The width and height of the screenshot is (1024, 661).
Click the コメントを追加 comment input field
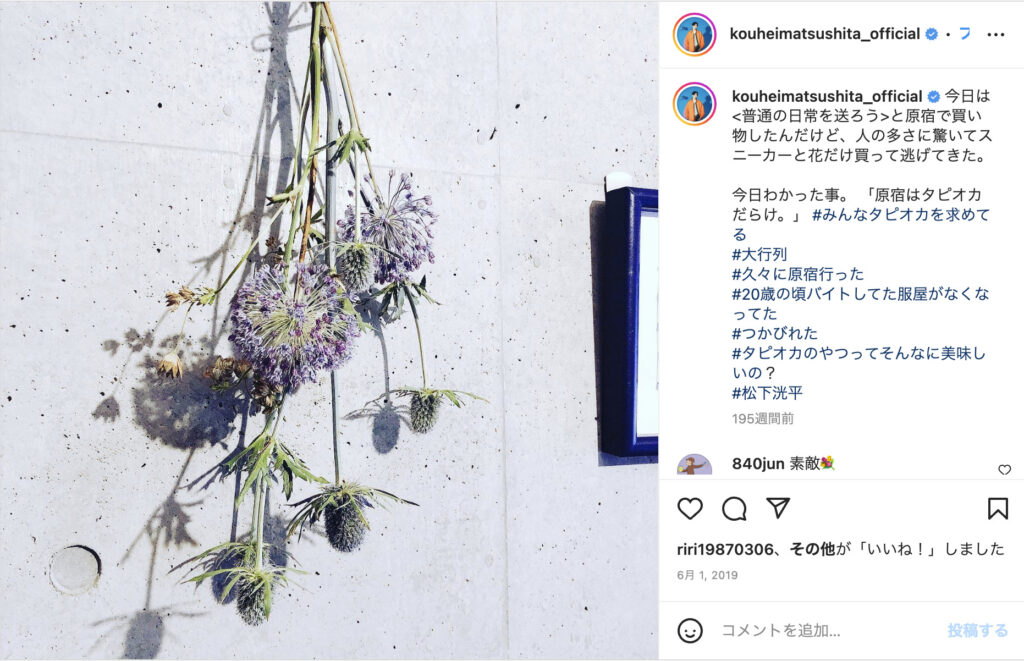click(x=829, y=630)
